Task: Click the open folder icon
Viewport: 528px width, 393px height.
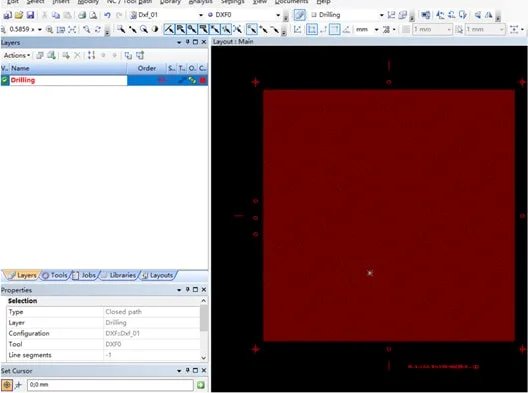Action: 19,15
